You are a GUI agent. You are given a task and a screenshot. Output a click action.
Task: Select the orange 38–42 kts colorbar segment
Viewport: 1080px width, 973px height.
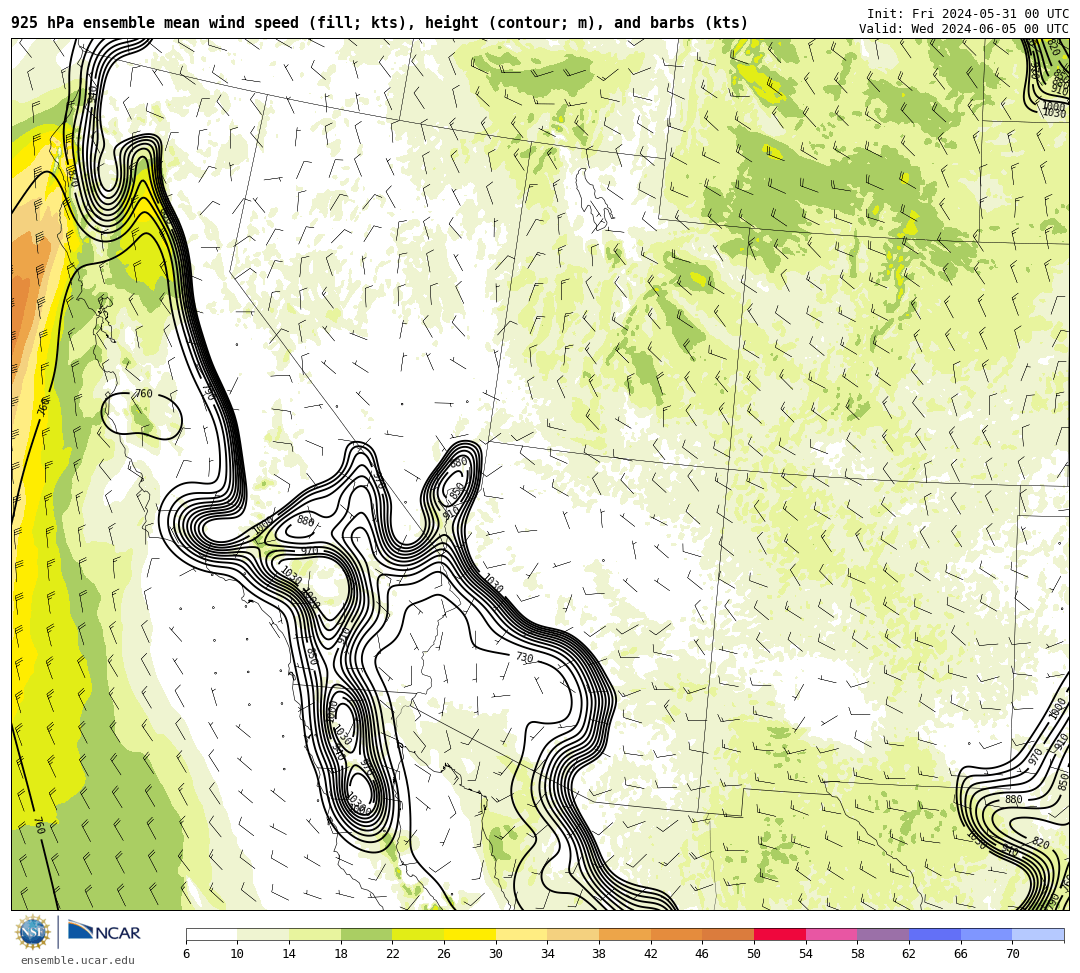point(625,934)
